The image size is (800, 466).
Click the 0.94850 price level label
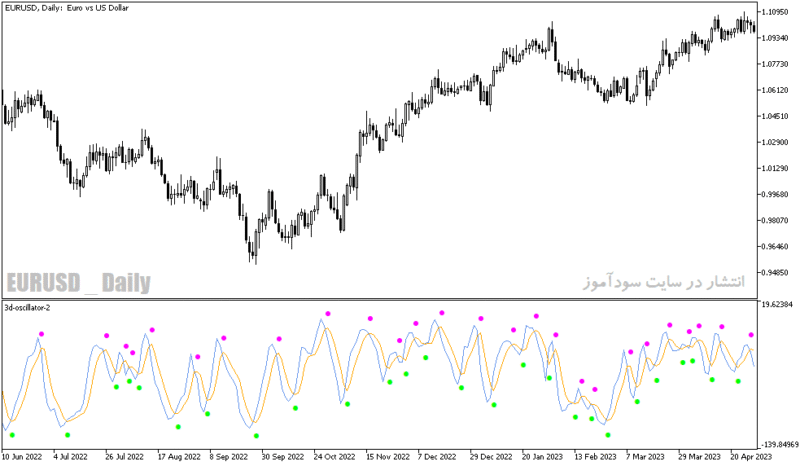pos(775,273)
